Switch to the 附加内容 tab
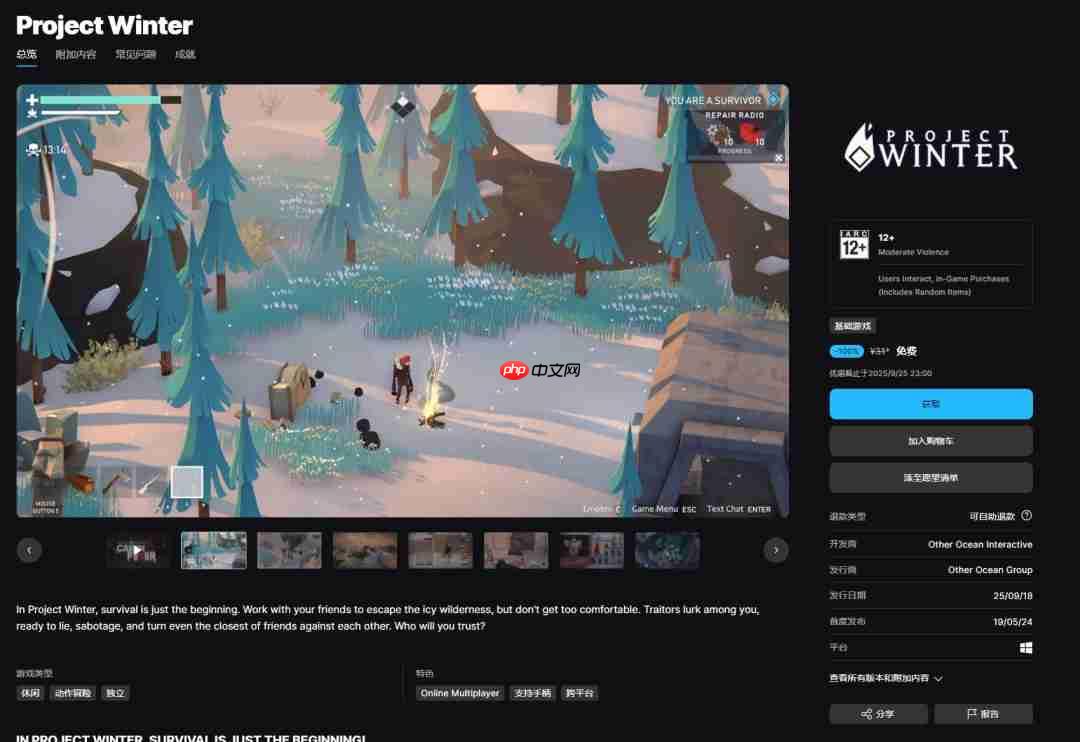 point(76,54)
